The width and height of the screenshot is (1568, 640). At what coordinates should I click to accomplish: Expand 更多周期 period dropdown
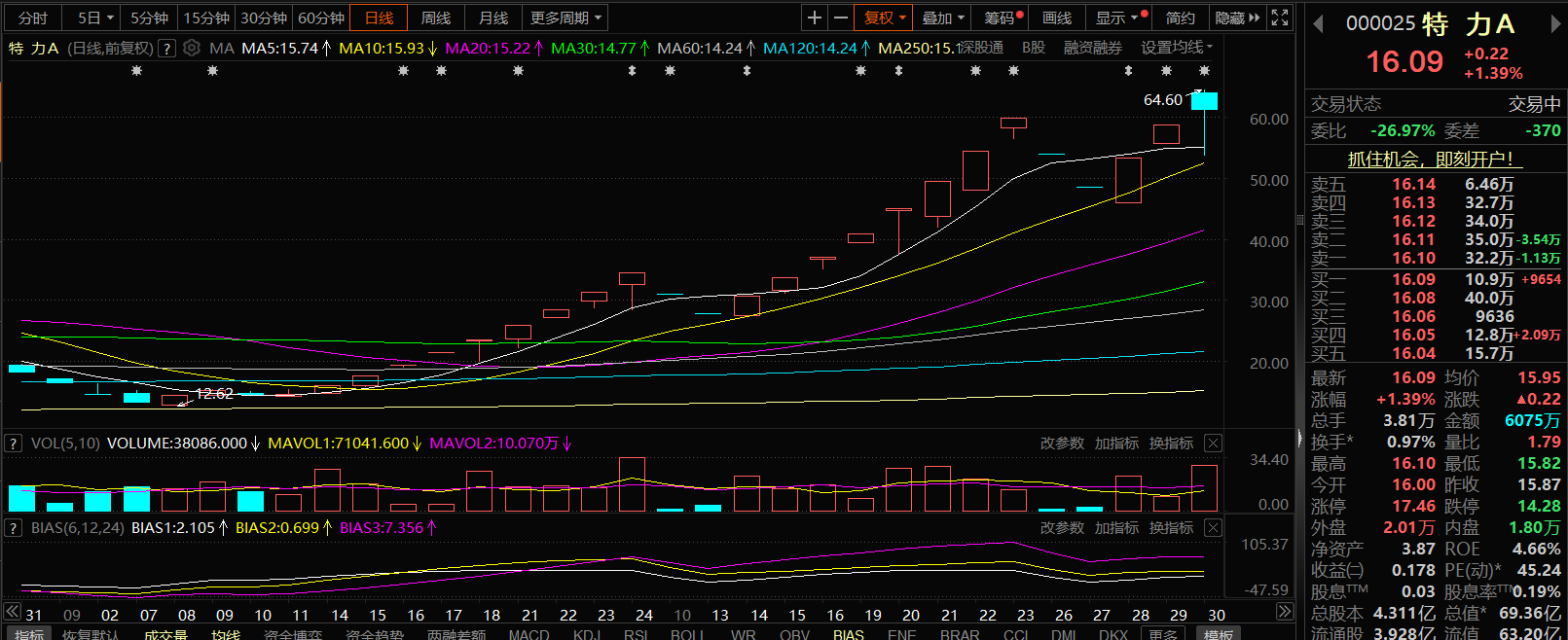(x=565, y=18)
